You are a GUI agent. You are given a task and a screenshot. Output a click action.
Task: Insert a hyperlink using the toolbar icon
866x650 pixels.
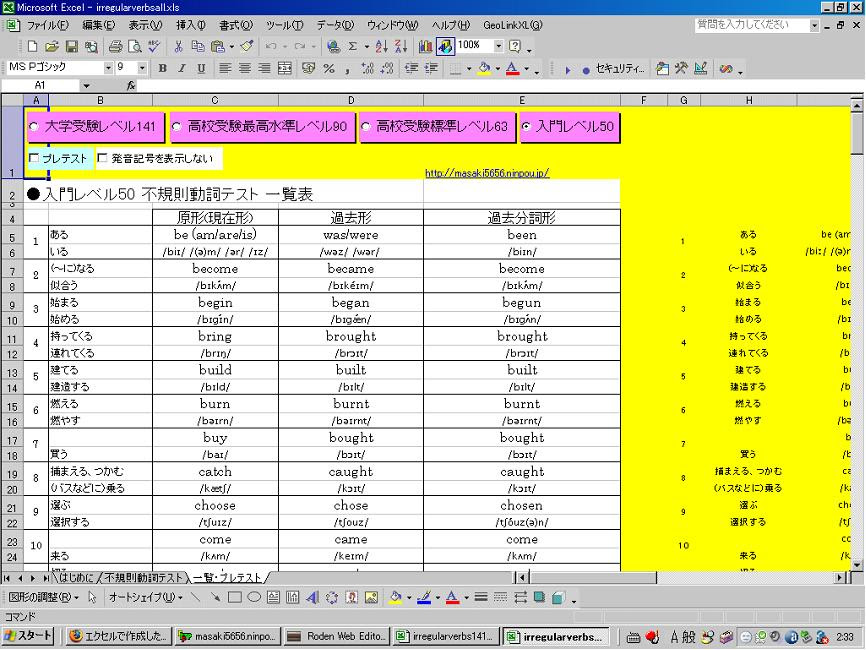(333, 45)
